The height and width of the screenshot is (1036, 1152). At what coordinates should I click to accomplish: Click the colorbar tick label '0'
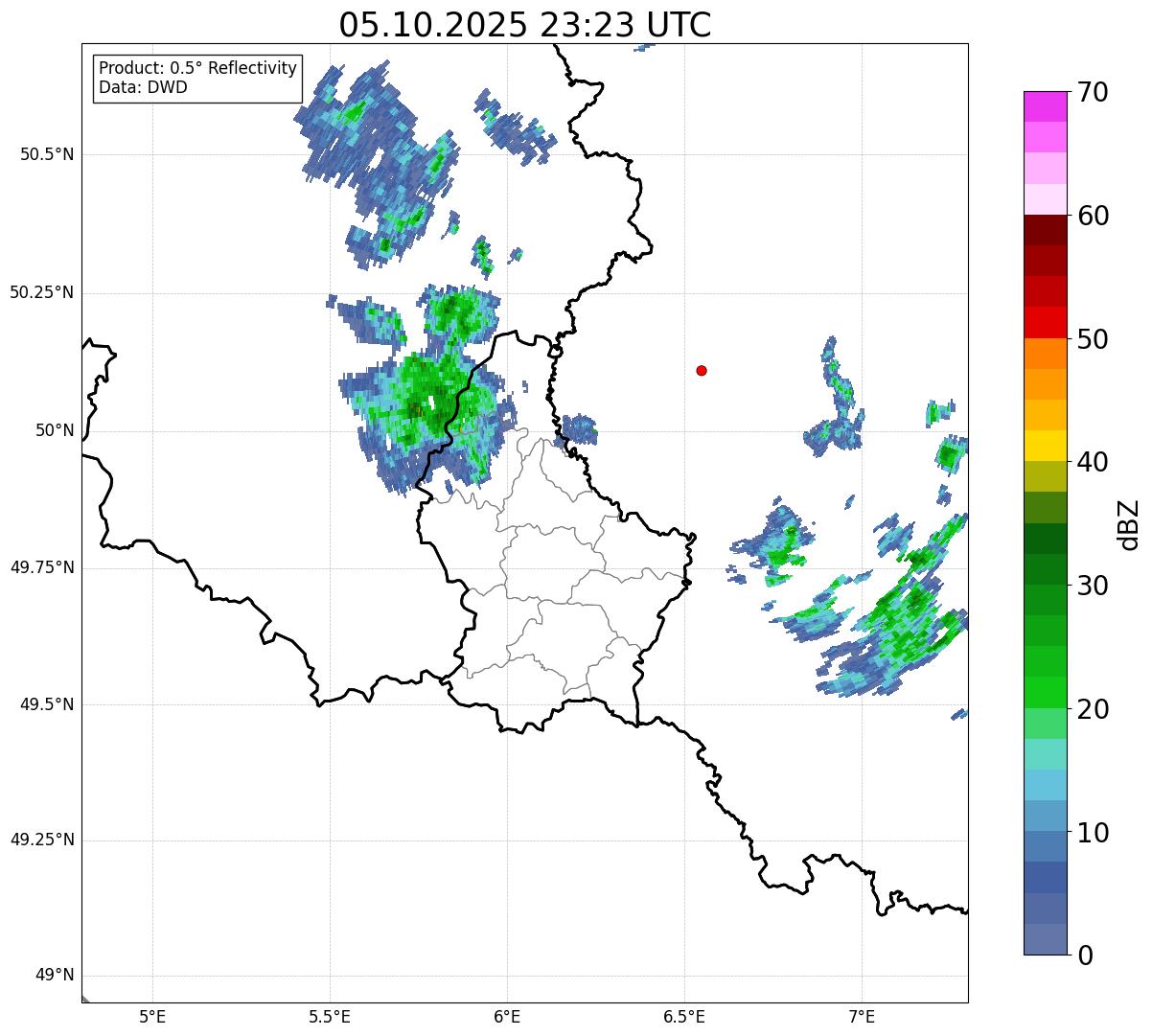(x=1084, y=955)
